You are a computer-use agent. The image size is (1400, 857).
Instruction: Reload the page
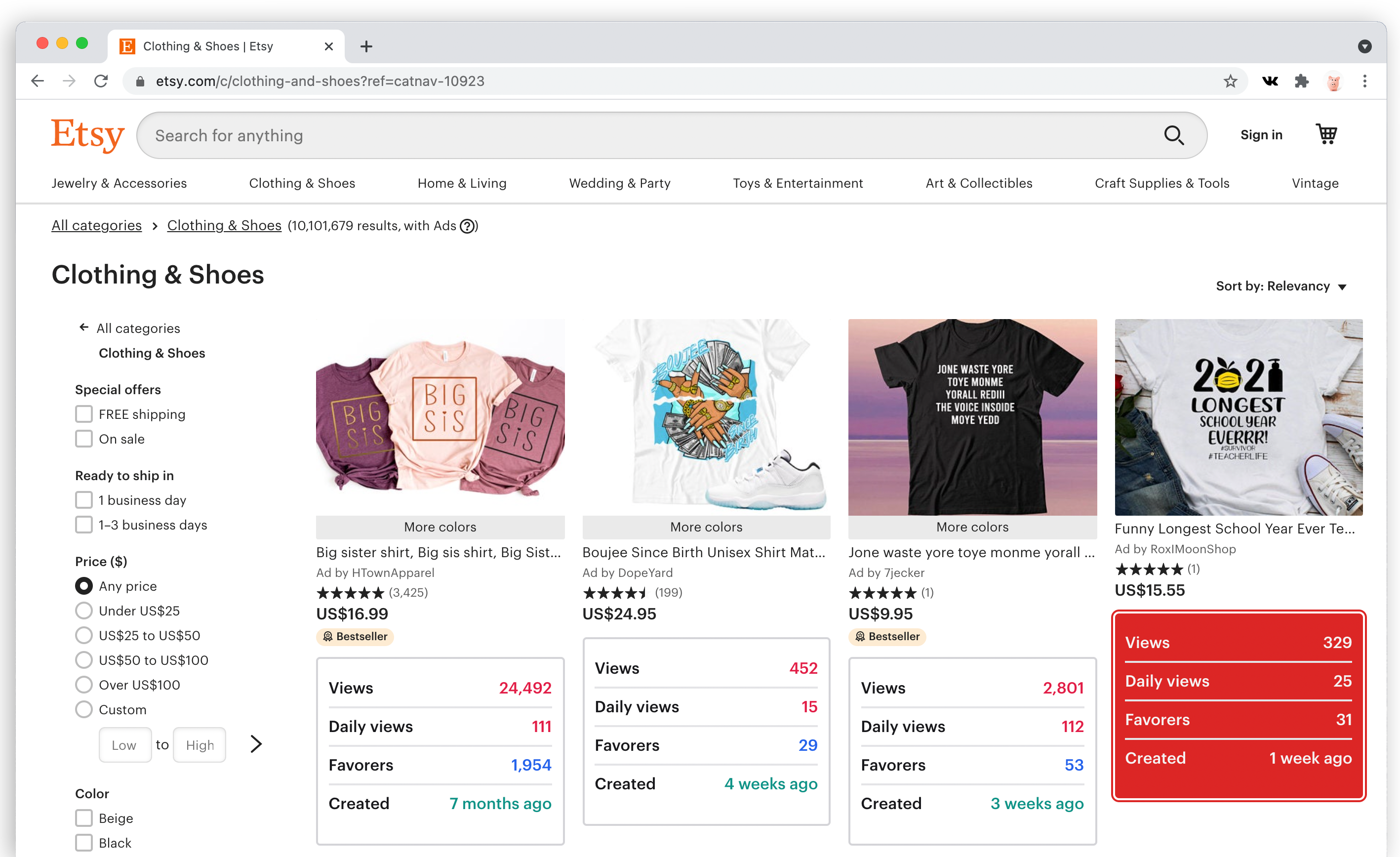[101, 82]
